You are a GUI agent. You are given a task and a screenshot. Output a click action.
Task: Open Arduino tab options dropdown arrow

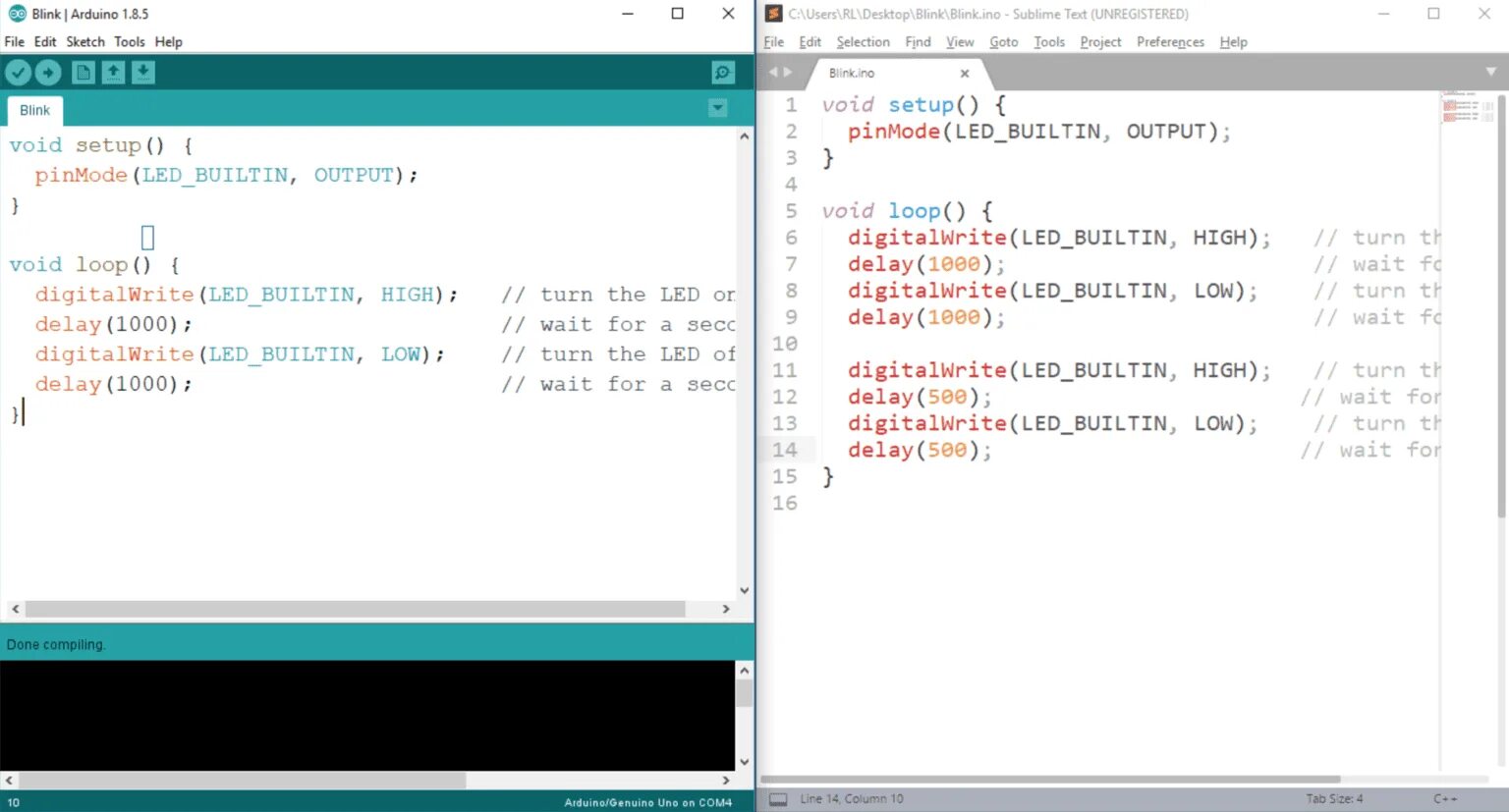pyautogui.click(x=718, y=108)
